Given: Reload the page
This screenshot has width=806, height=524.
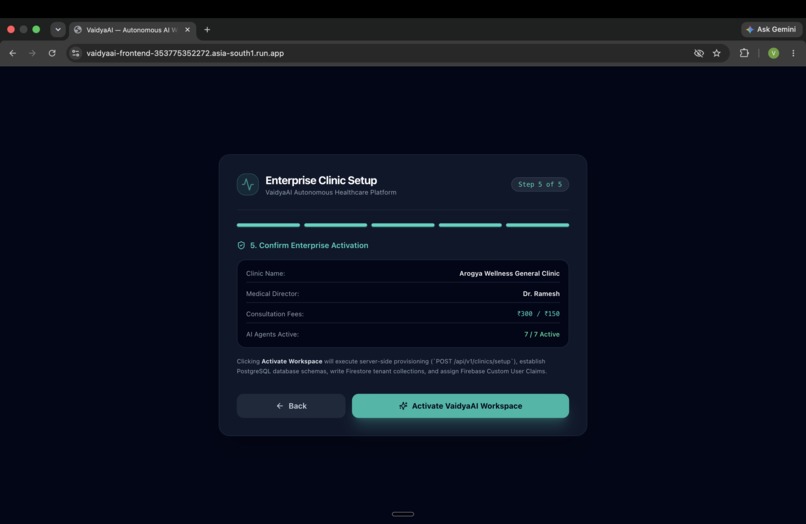Looking at the screenshot, I should [x=52, y=53].
